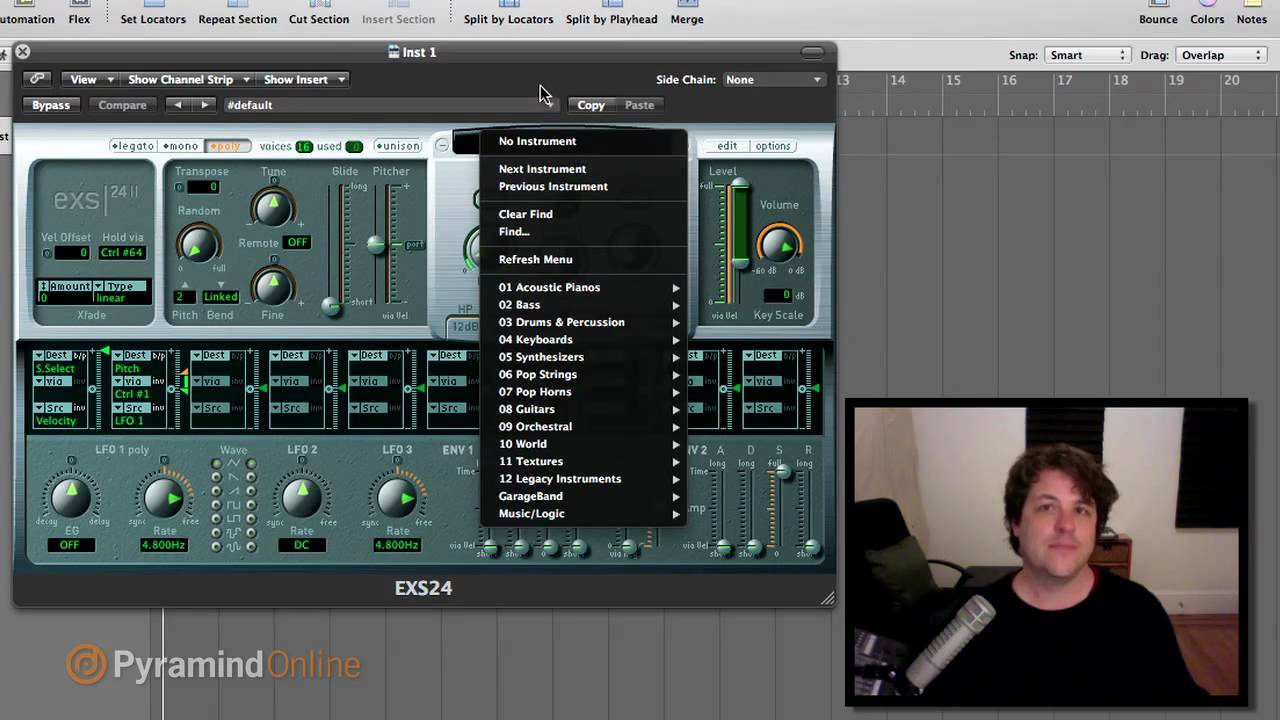
Task: Expand 05 Synthesizers submenu
Action: (x=584, y=357)
